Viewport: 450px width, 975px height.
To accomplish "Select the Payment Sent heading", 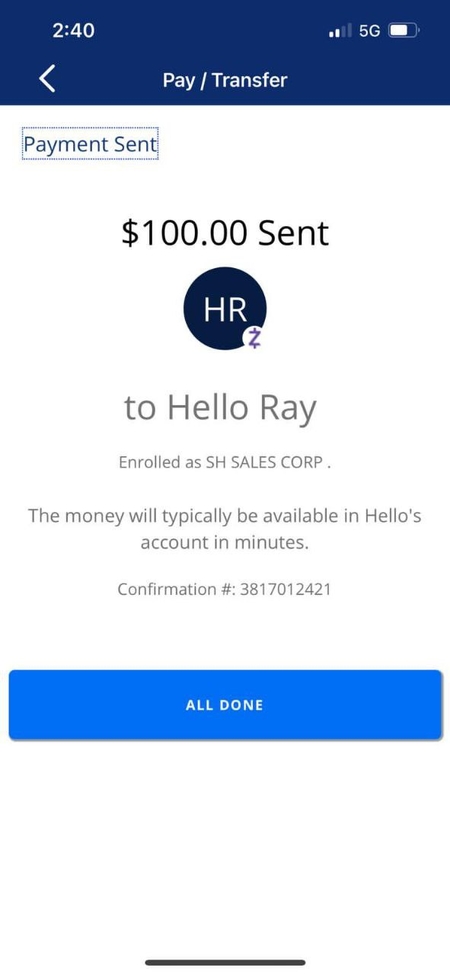I will pos(90,144).
